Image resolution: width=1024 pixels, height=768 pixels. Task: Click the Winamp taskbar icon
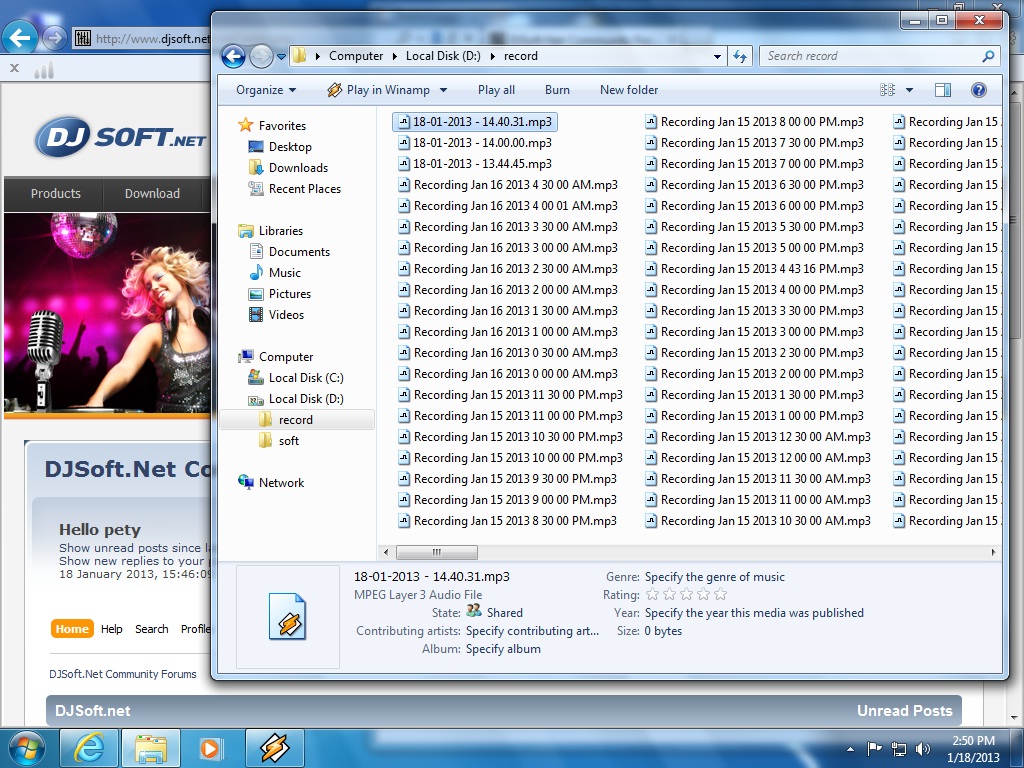[x=275, y=748]
